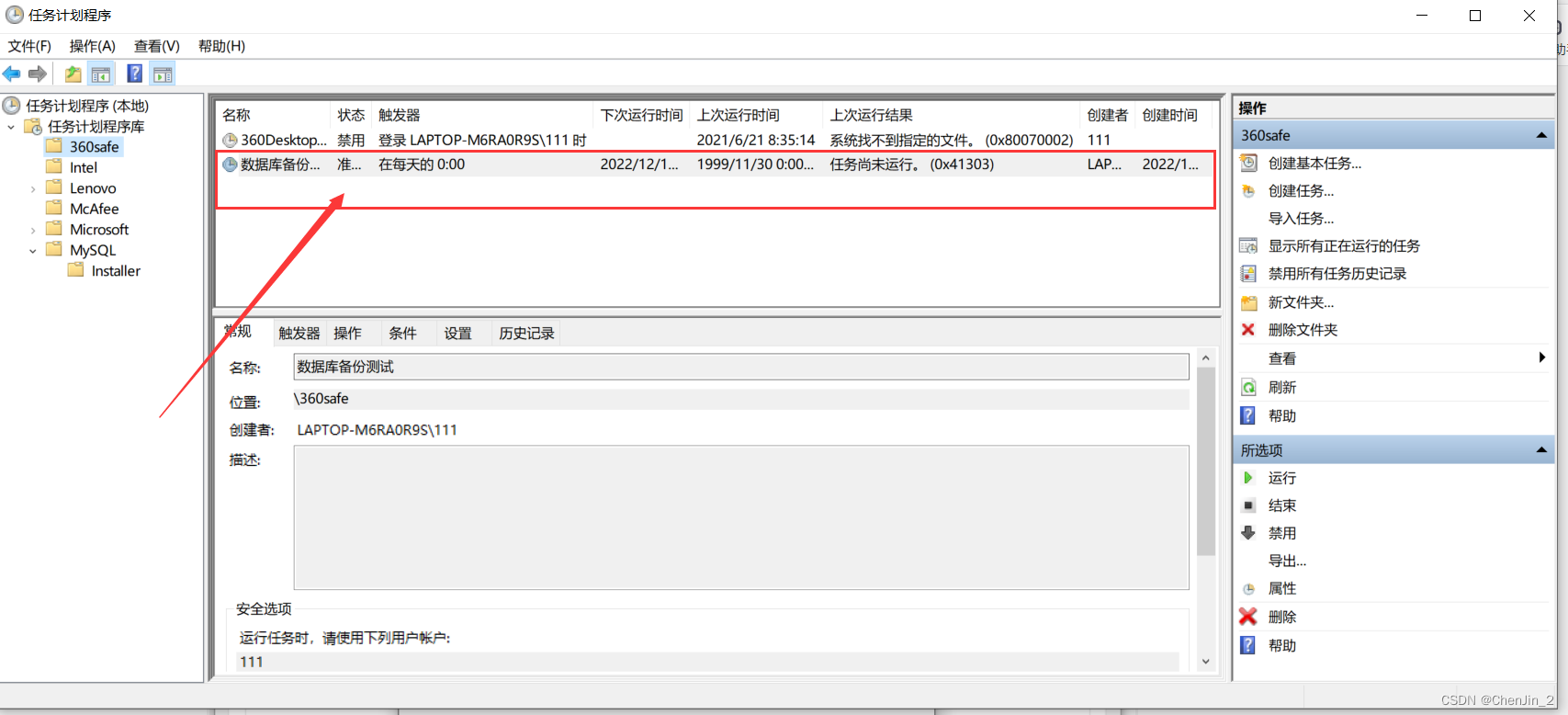Click the red X 删除文件夹 icon
Screen dimensions: 1568x715
(1248, 330)
